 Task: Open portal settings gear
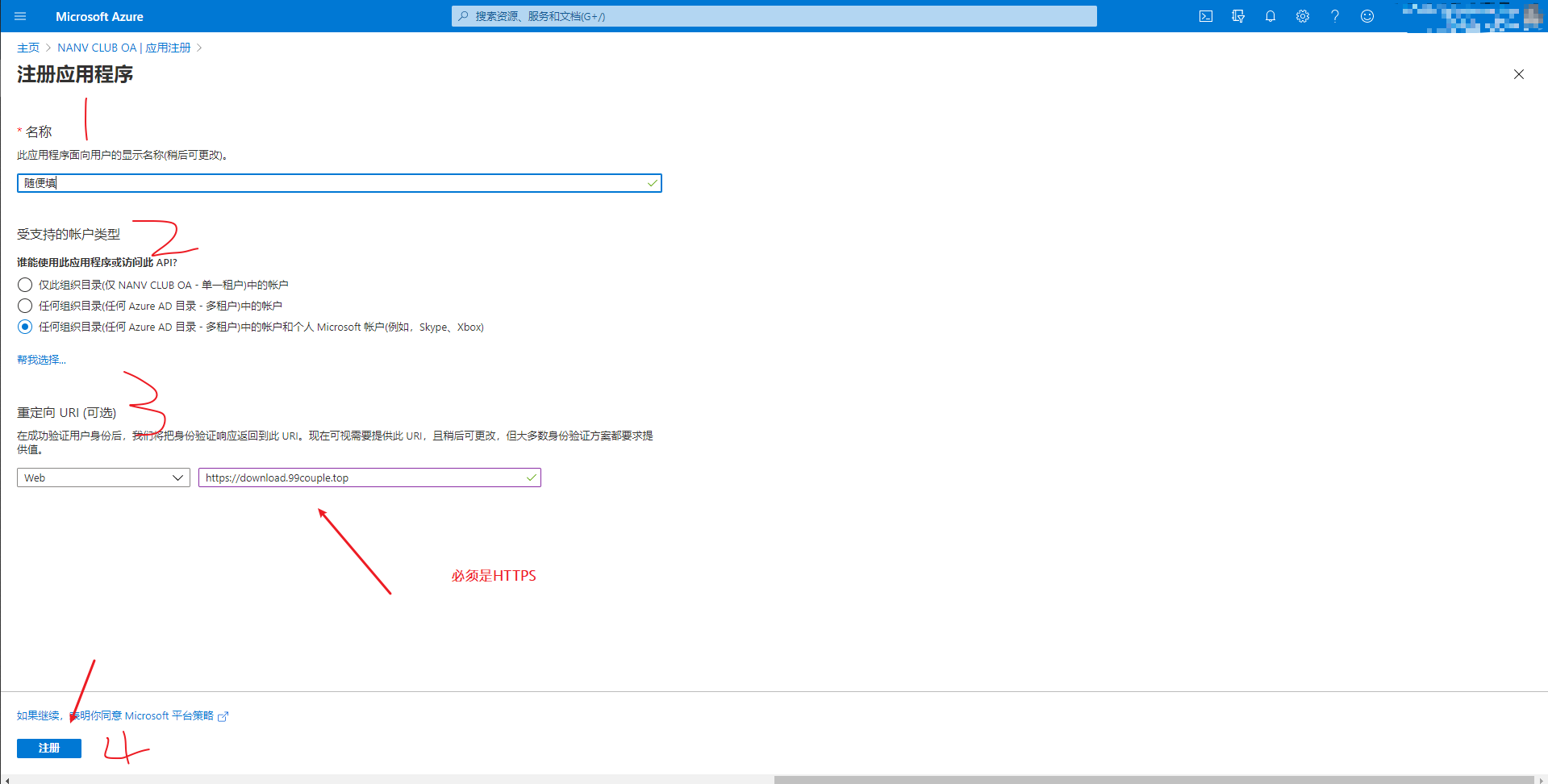point(1303,16)
